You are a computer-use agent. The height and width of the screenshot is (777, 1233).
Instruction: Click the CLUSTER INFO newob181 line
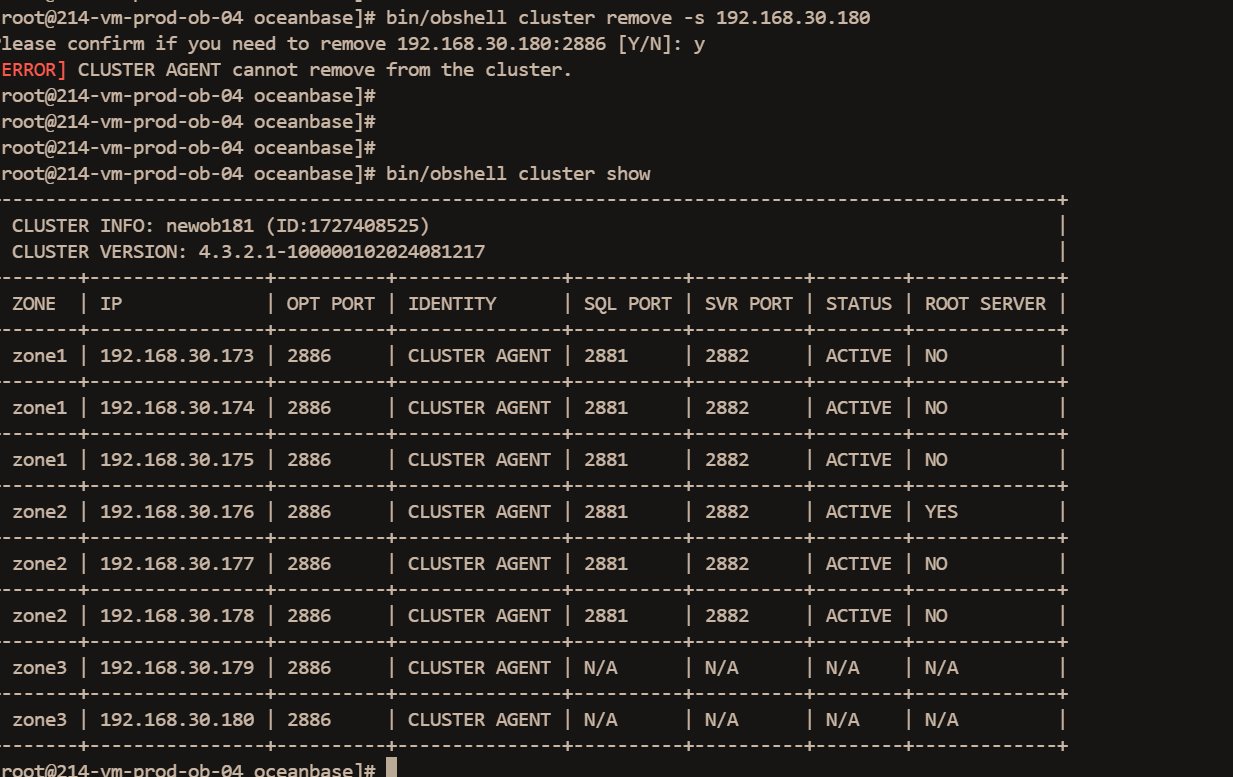[220, 225]
